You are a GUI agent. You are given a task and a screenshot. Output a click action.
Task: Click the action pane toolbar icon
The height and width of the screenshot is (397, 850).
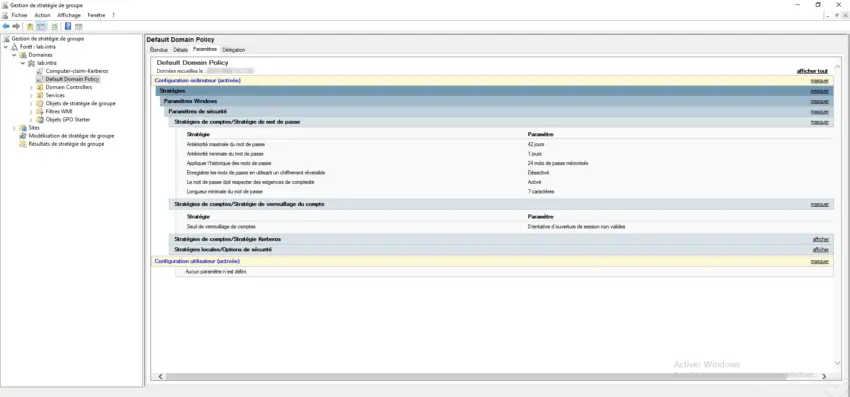click(x=79, y=26)
